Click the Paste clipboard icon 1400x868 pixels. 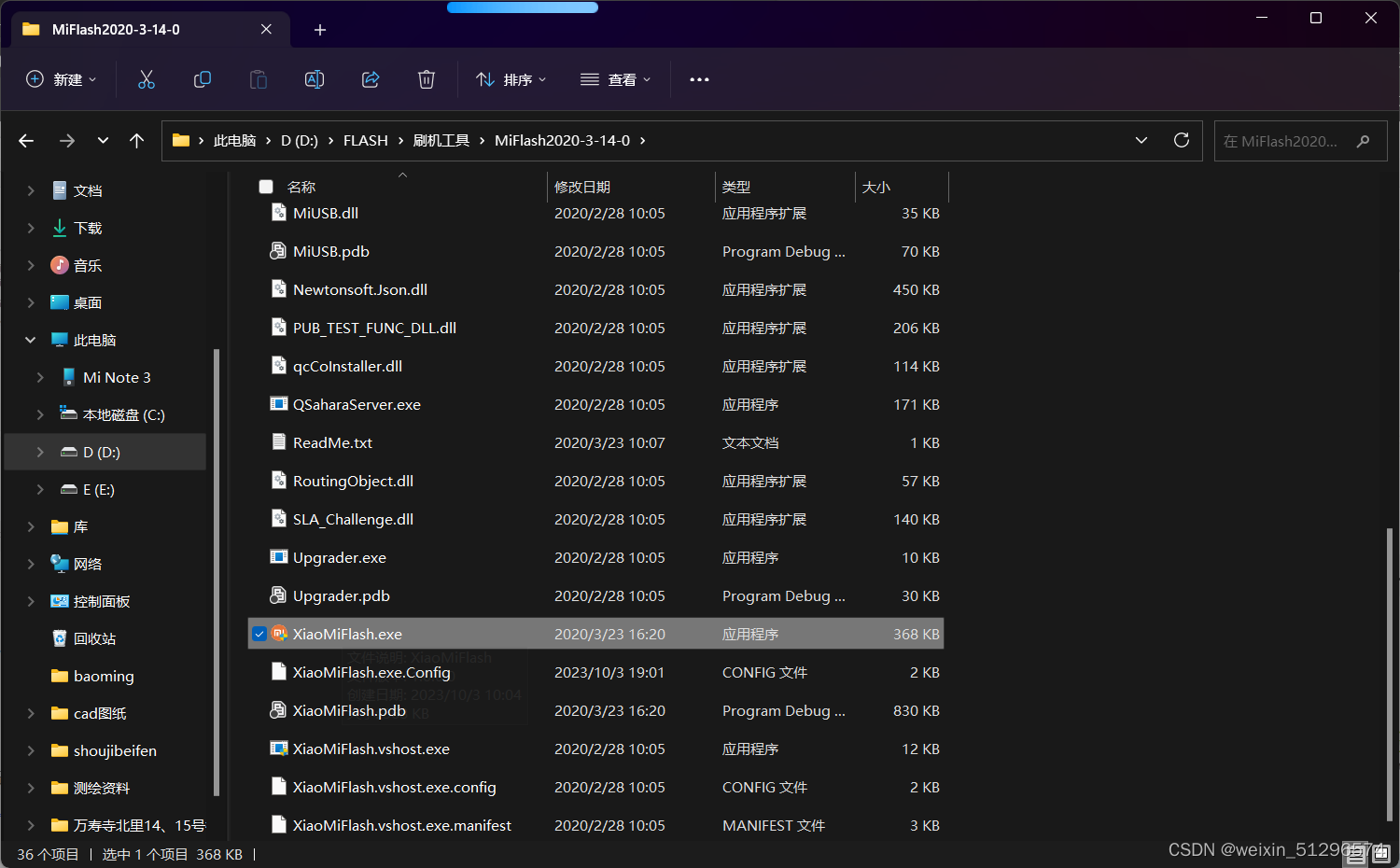click(259, 79)
